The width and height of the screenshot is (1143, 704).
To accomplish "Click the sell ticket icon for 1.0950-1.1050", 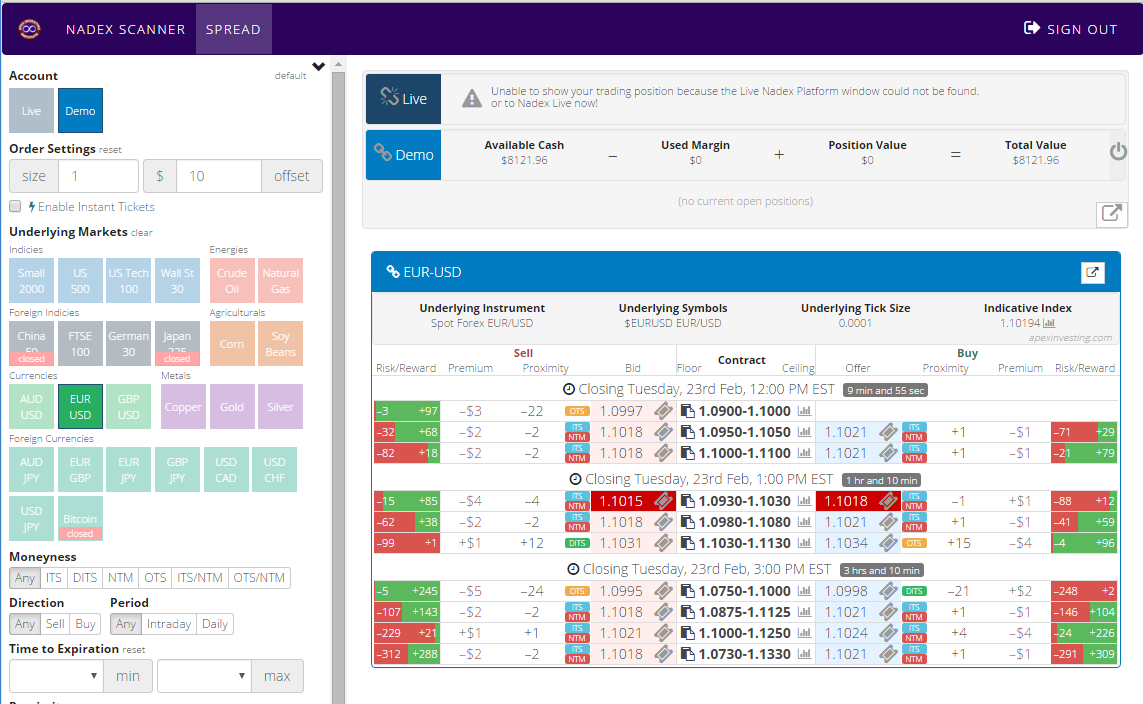I will pos(663,432).
